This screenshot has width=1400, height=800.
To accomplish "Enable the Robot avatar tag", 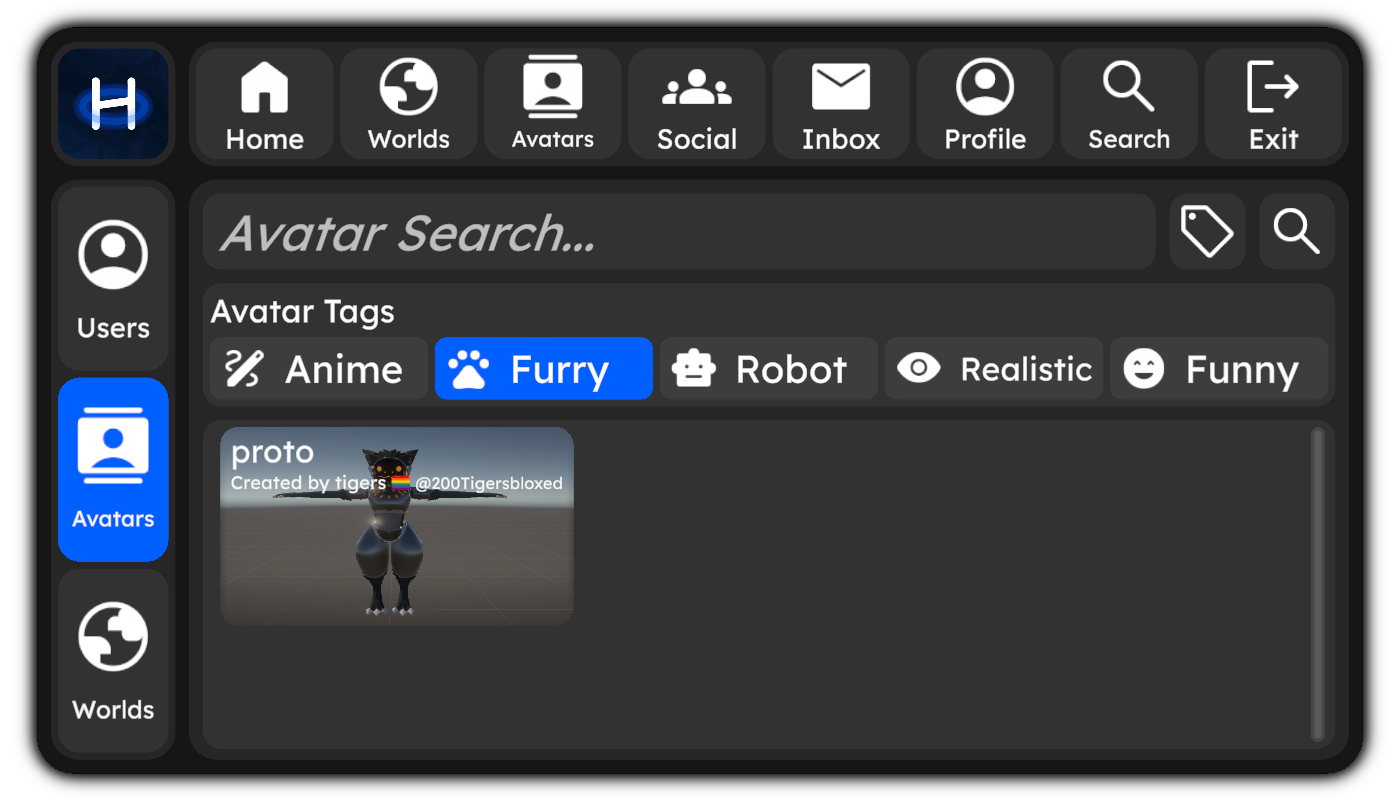I will point(768,369).
